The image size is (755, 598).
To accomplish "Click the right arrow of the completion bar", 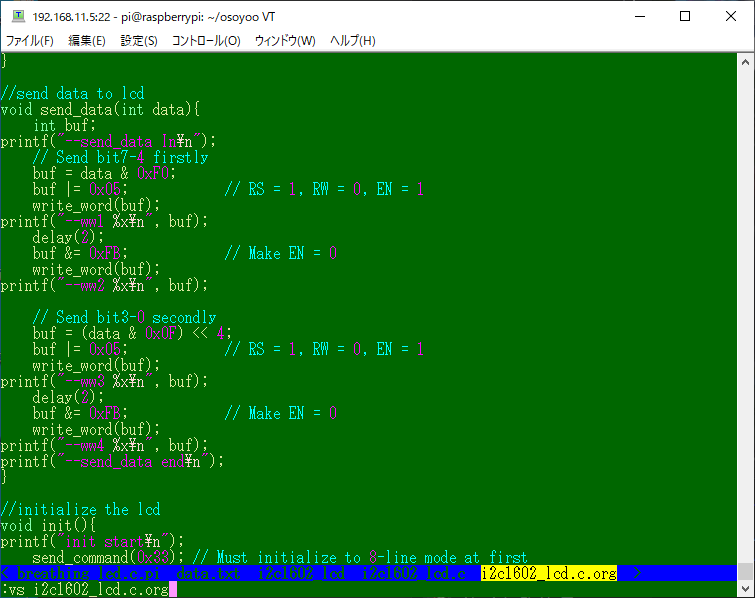I will coord(637,573).
